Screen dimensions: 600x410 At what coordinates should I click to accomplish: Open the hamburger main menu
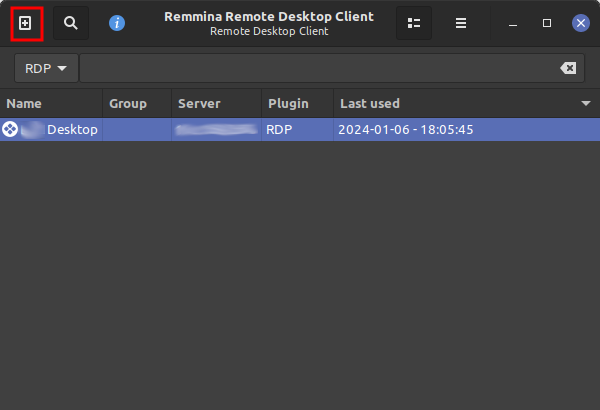[x=461, y=23]
